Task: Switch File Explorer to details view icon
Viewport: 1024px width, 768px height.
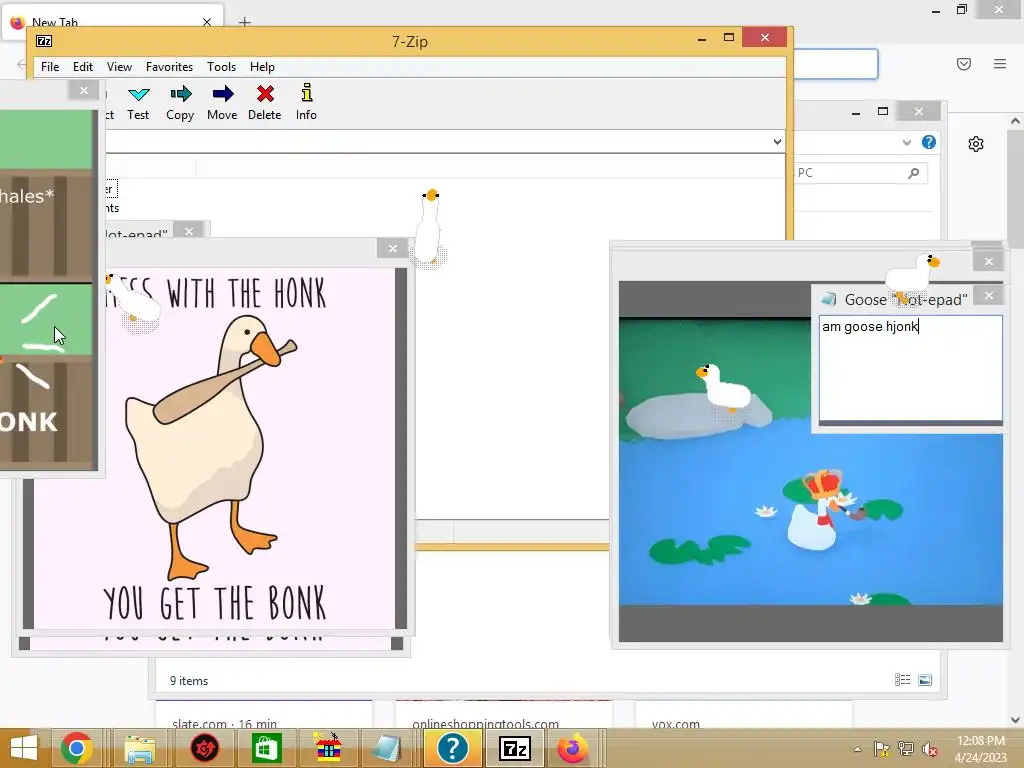Action: tap(903, 680)
